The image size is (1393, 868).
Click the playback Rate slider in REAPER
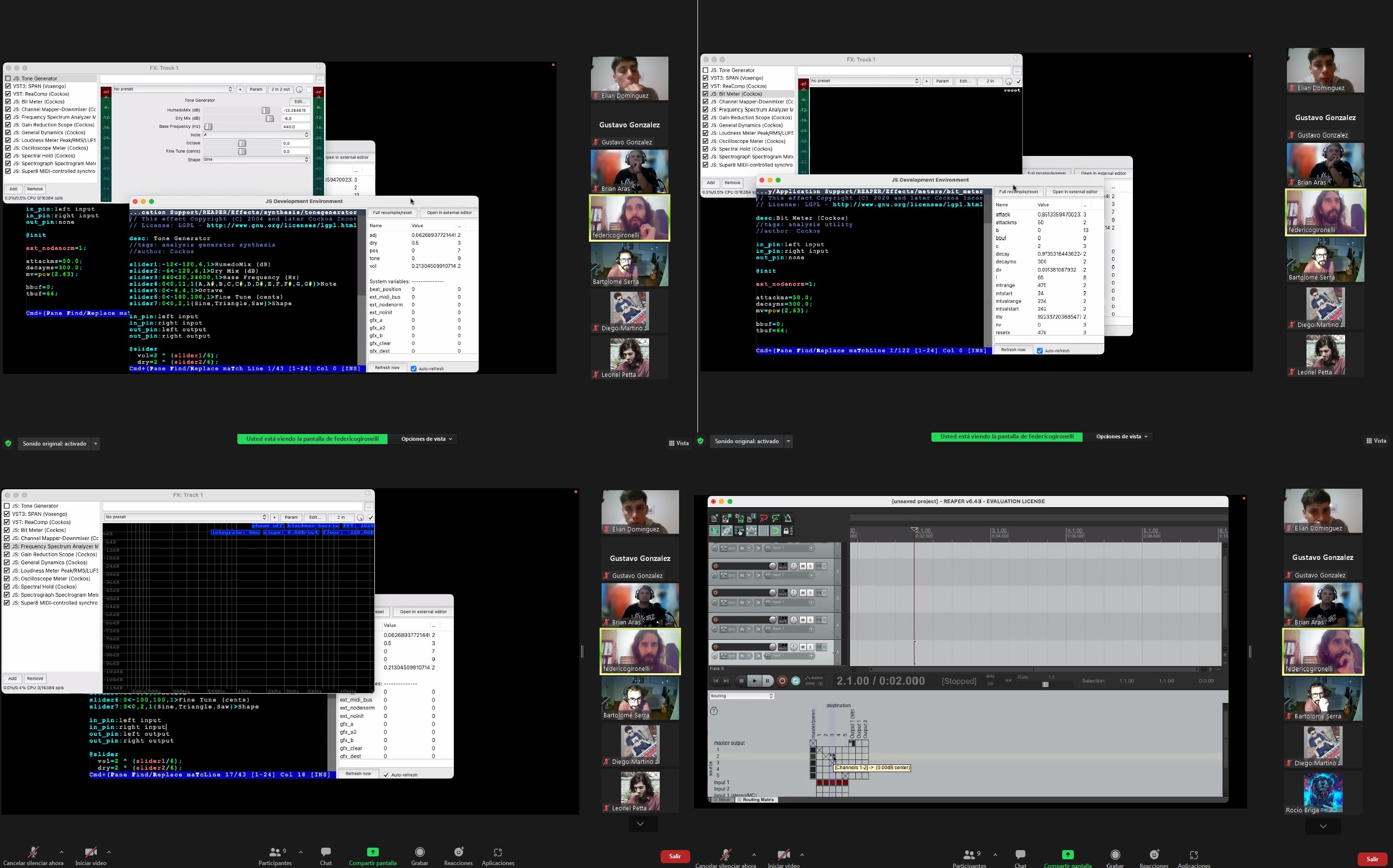click(1045, 684)
